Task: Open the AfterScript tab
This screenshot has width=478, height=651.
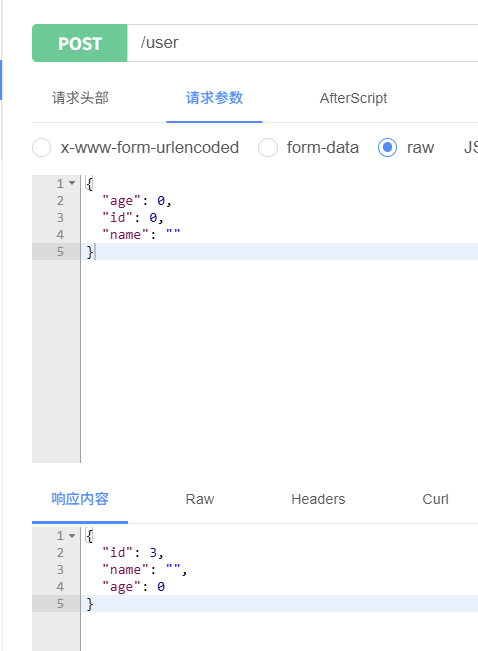Action: click(x=353, y=98)
